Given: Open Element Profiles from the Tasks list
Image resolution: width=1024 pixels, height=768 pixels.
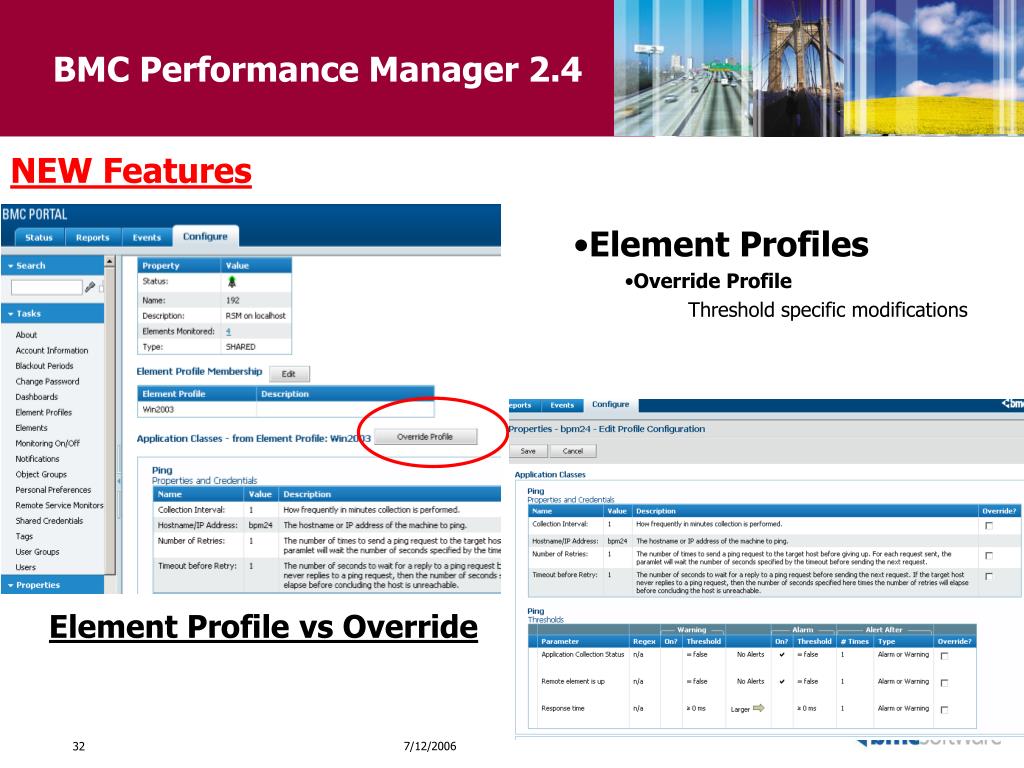Looking at the screenshot, I should tap(44, 413).
